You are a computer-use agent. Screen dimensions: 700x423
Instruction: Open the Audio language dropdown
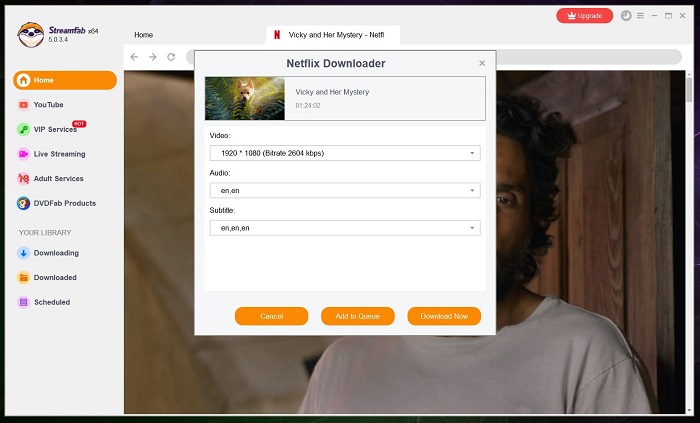click(345, 191)
